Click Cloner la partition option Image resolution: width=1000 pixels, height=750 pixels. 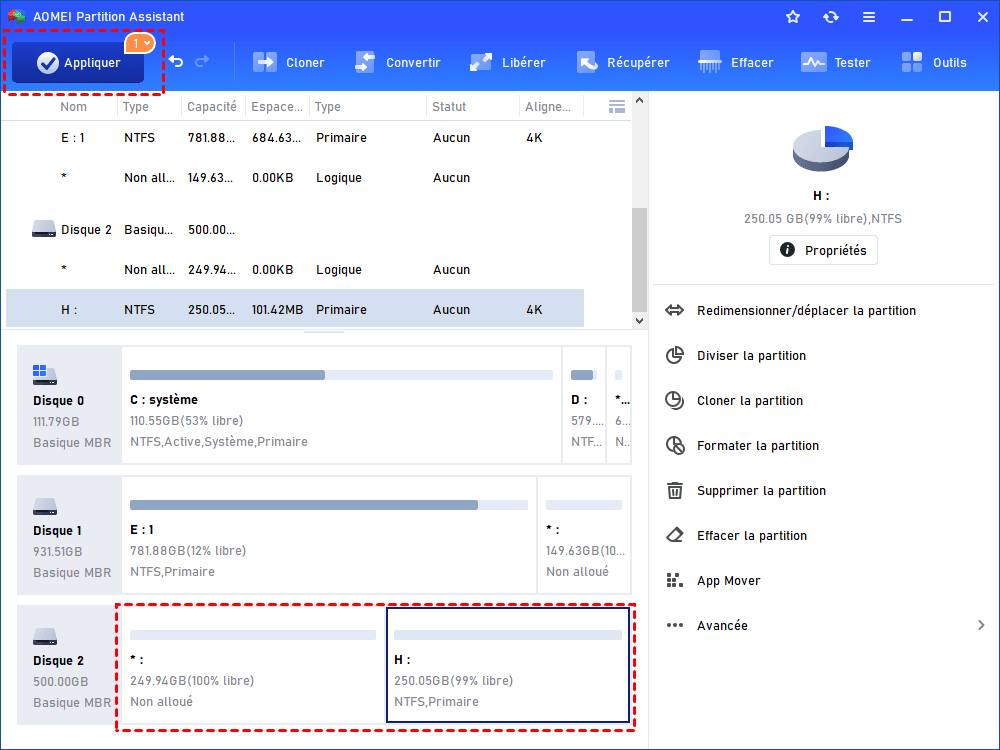pyautogui.click(x=750, y=401)
